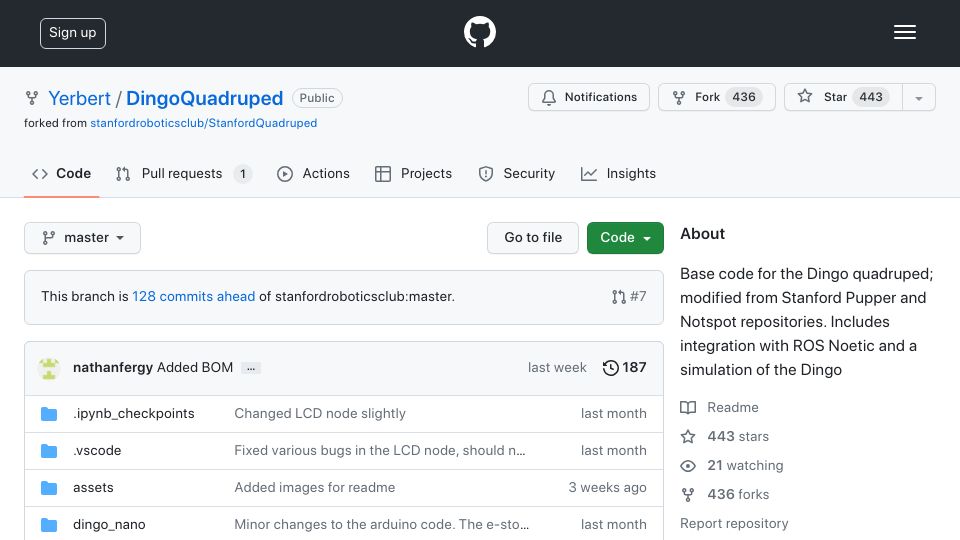Open the GitHub logo home link
Screen dimensions: 960x540
[479, 32]
